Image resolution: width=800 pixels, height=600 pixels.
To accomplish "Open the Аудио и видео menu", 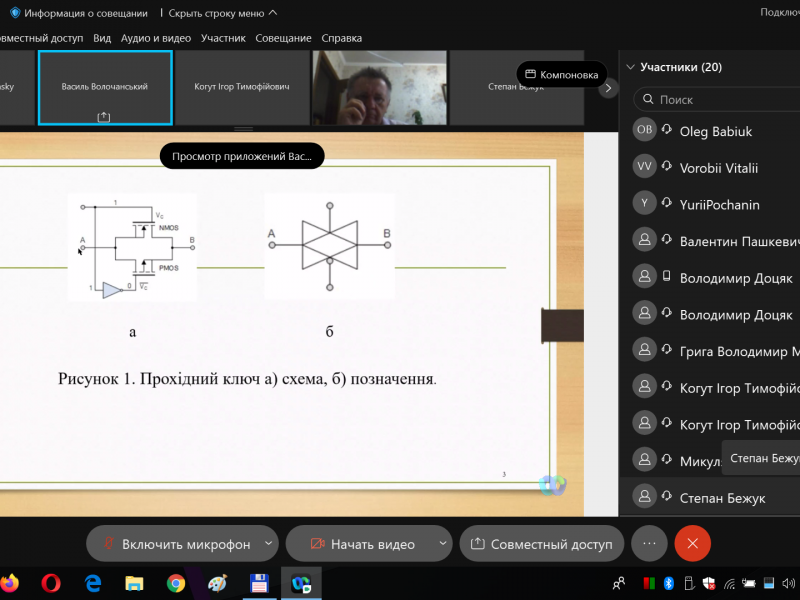I will point(156,38).
